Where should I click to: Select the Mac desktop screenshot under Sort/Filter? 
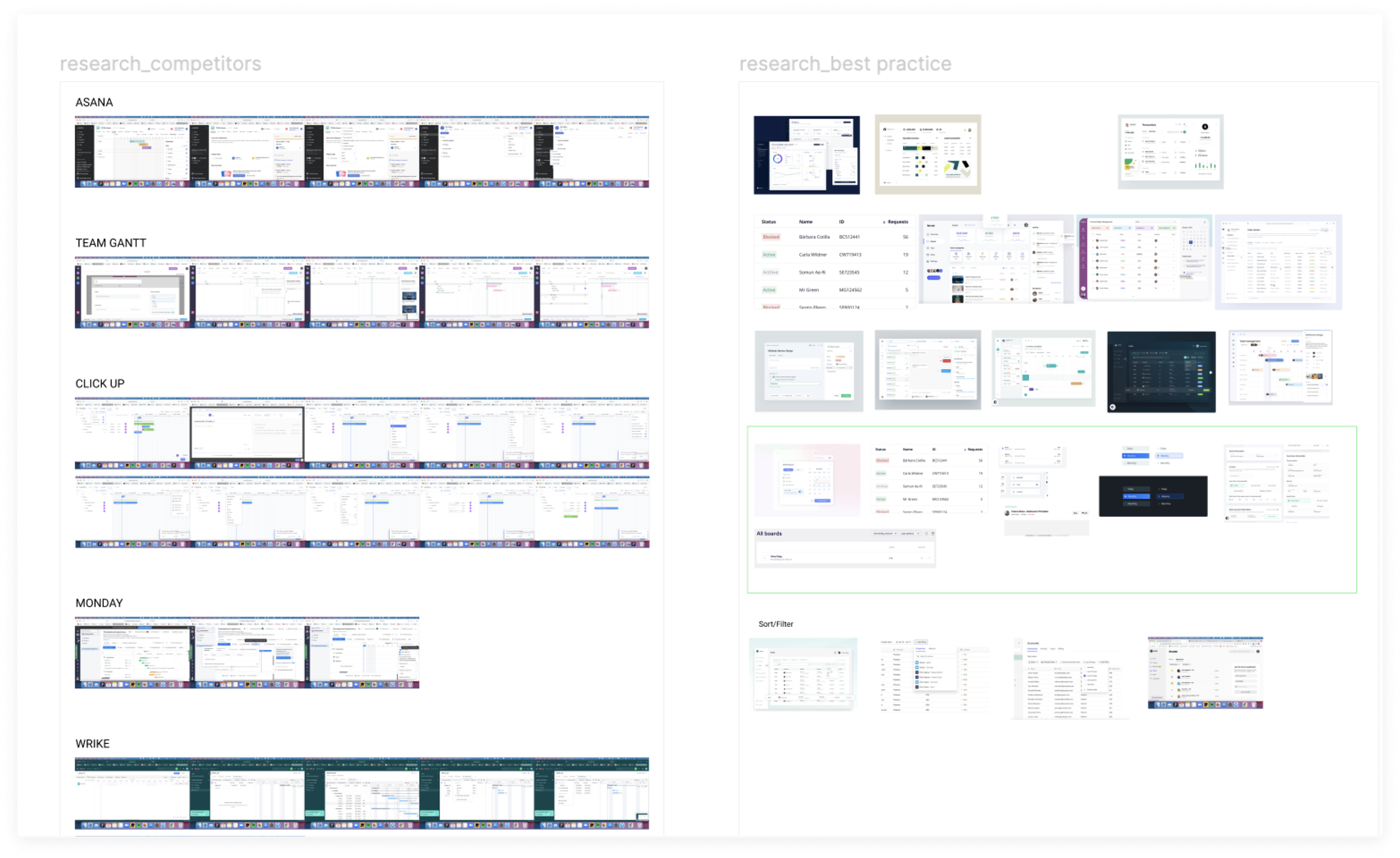[1206, 673]
